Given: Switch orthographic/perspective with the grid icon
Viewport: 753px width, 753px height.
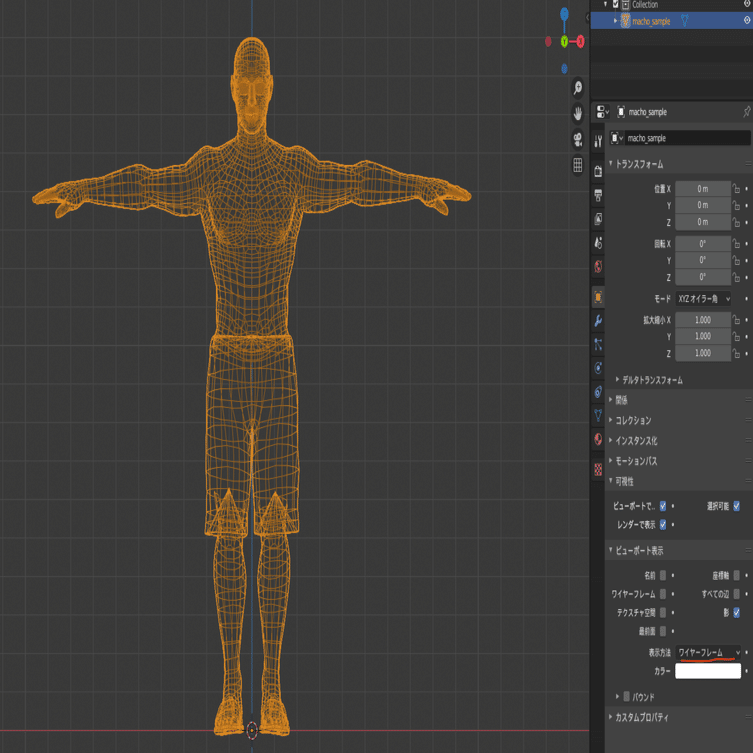Looking at the screenshot, I should [578, 166].
